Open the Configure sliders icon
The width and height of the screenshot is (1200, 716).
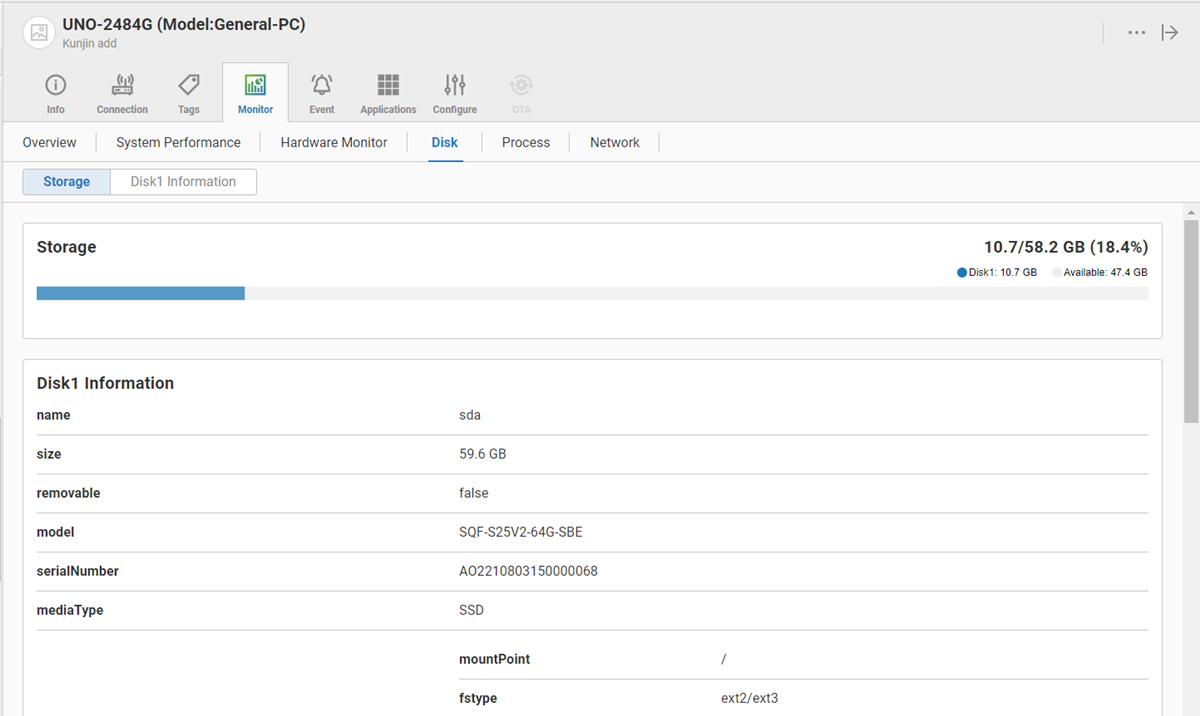point(455,86)
